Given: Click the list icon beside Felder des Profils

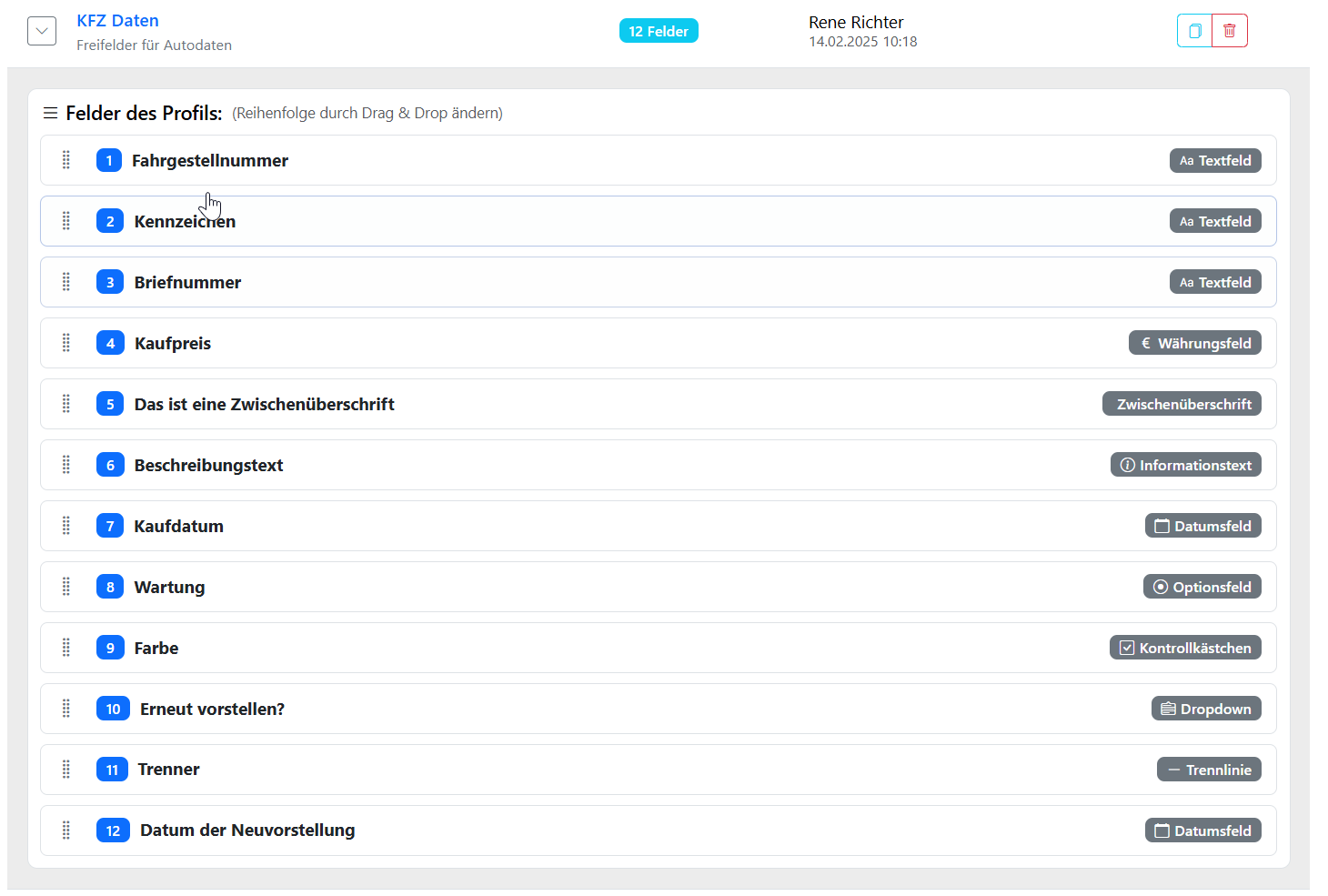Looking at the screenshot, I should point(51,114).
